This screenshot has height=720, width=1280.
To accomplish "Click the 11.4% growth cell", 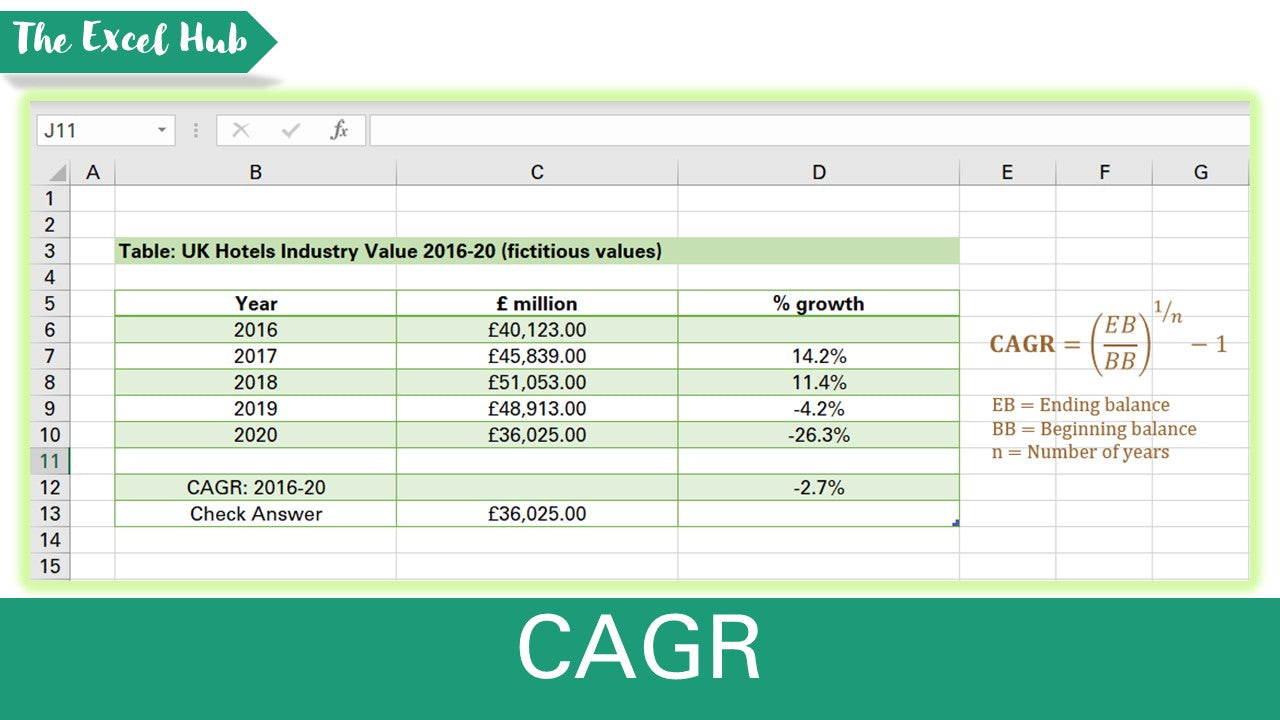I will pyautogui.click(x=819, y=382).
